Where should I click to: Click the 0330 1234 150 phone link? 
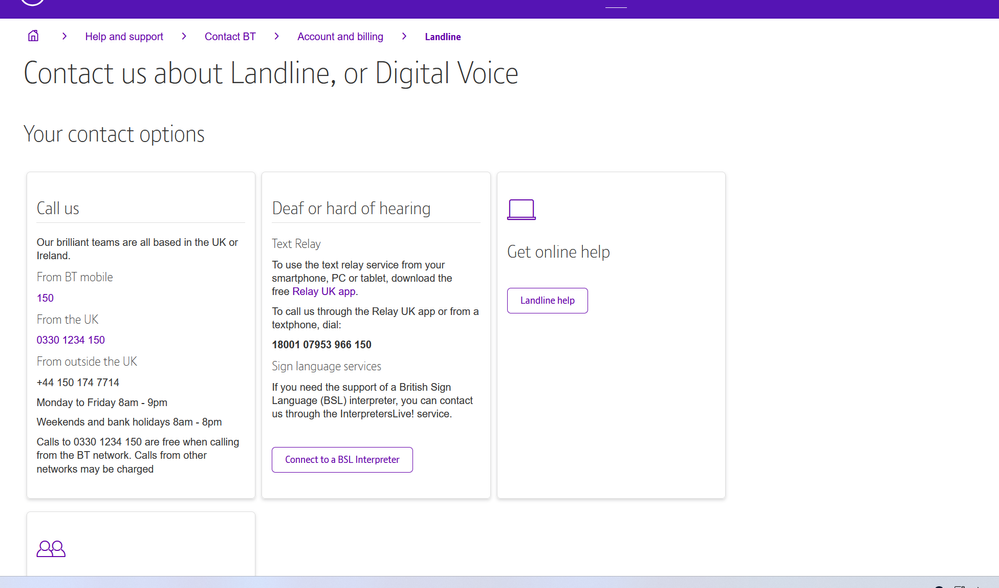click(71, 340)
